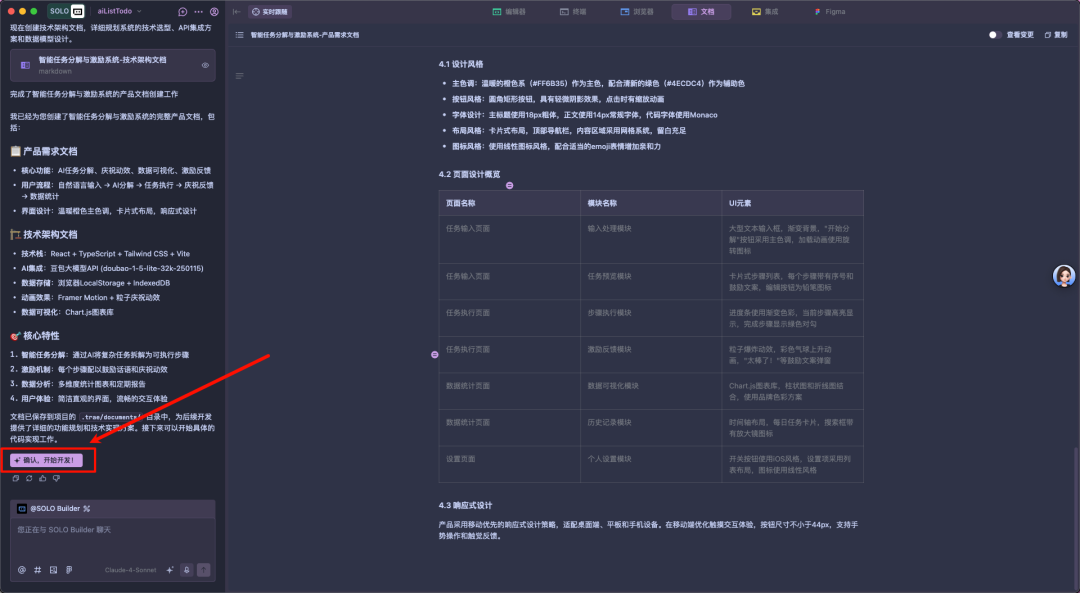Image resolution: width=1080 pixels, height=593 pixels.
Task: Start a new chat via the plus bubble icon
Action: coord(183,12)
